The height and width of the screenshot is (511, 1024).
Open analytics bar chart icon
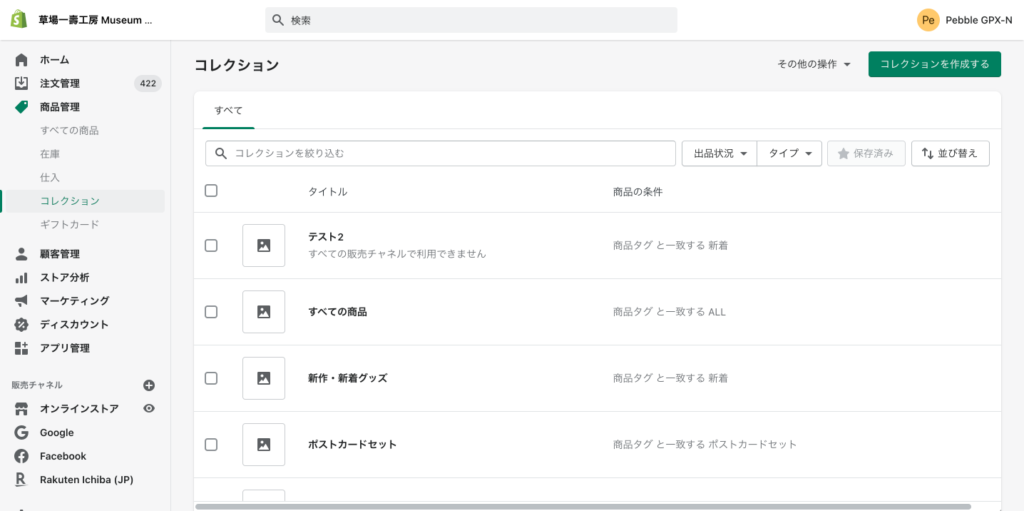[x=21, y=277]
